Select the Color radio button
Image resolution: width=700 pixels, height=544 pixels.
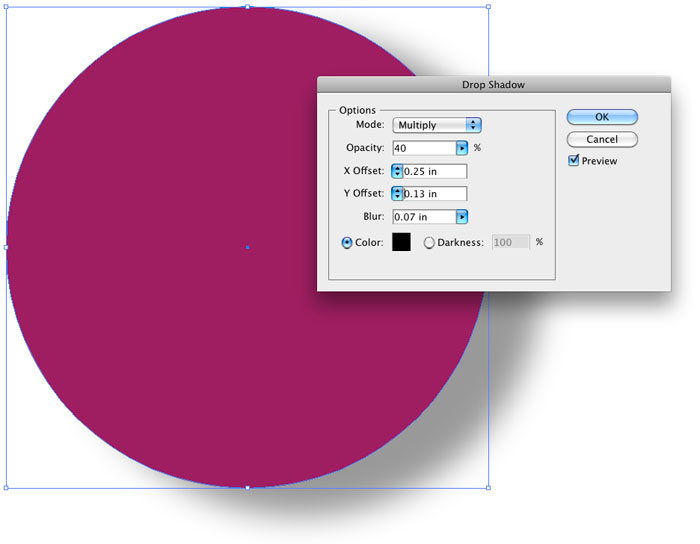click(347, 243)
